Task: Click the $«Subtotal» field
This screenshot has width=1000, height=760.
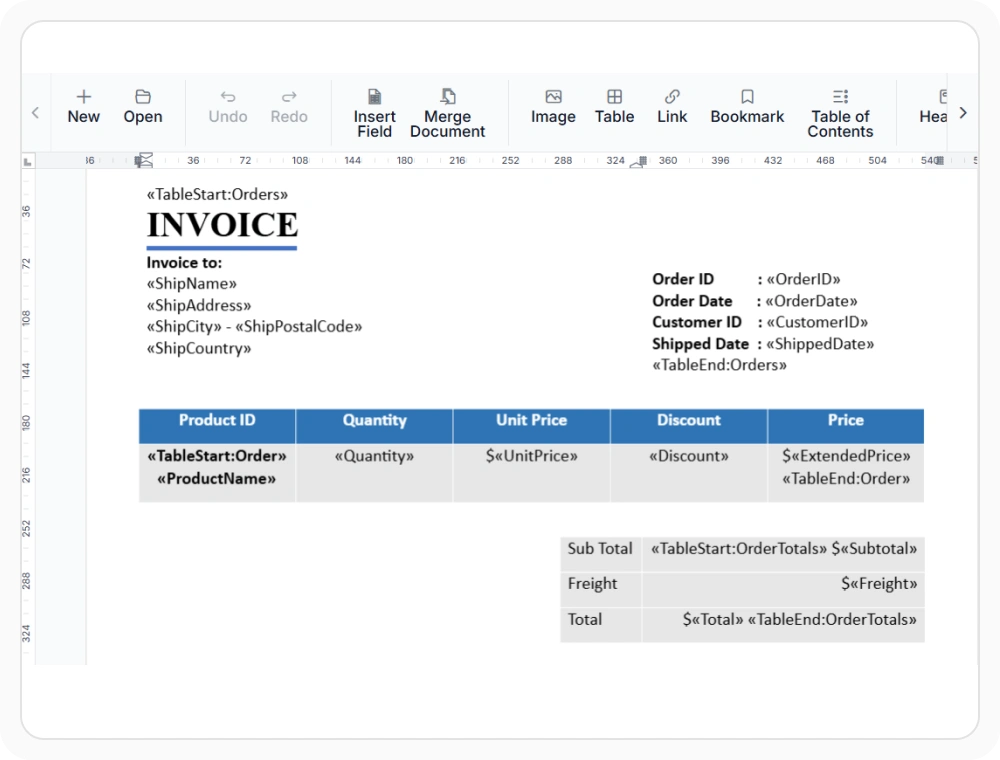Action: (x=874, y=549)
